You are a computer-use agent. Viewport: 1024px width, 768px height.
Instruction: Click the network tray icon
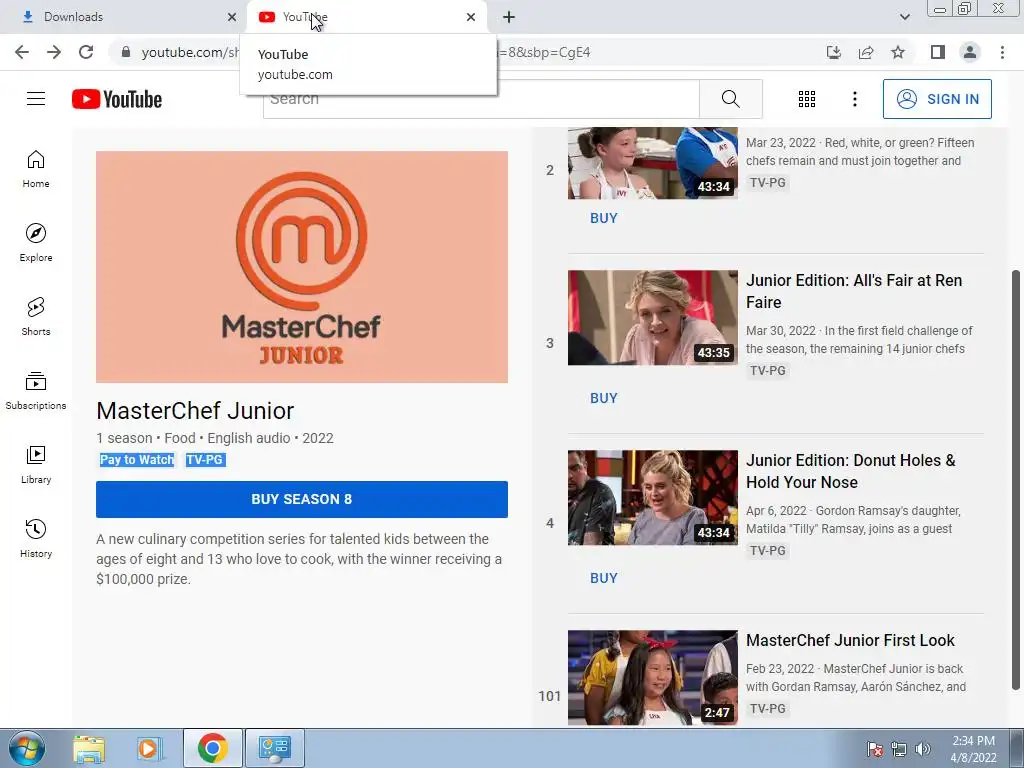[x=899, y=749]
